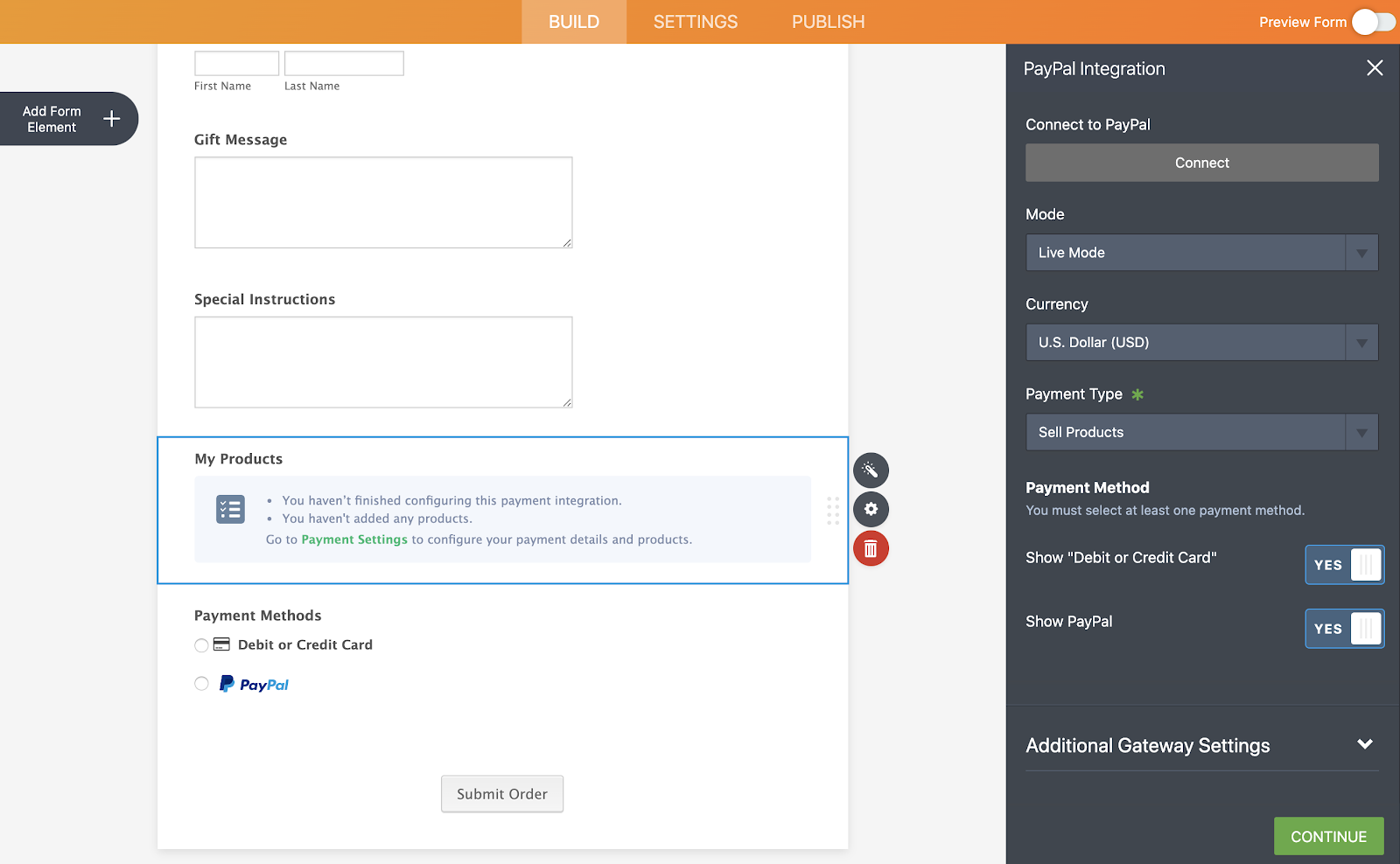Open the gear settings for My Products

(871, 509)
